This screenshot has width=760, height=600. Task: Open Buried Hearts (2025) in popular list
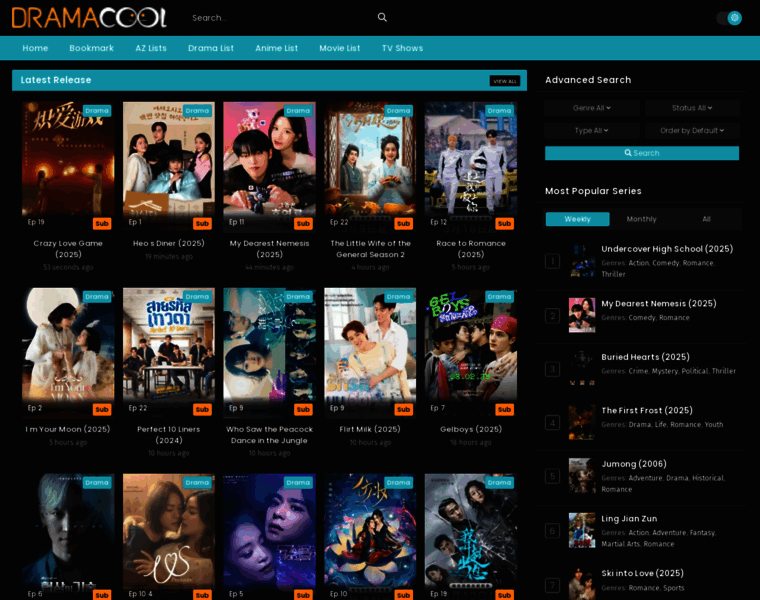[x=645, y=357]
